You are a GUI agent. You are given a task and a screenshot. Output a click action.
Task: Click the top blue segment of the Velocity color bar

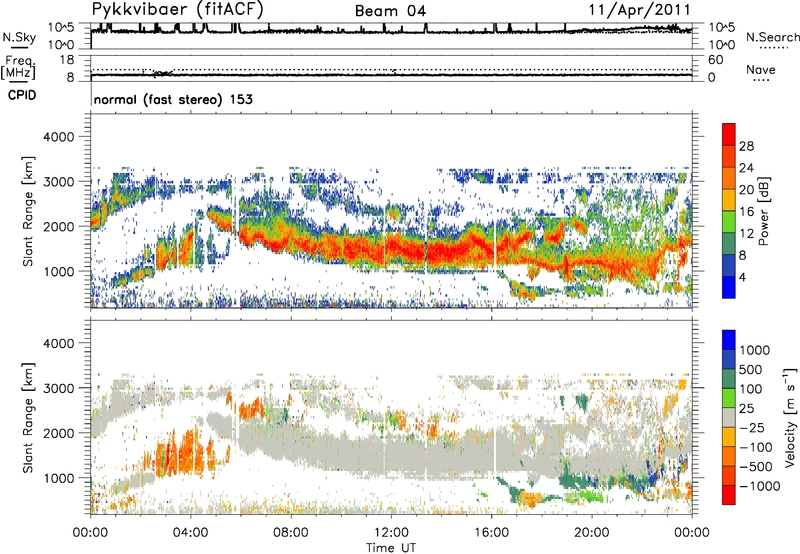click(x=729, y=340)
